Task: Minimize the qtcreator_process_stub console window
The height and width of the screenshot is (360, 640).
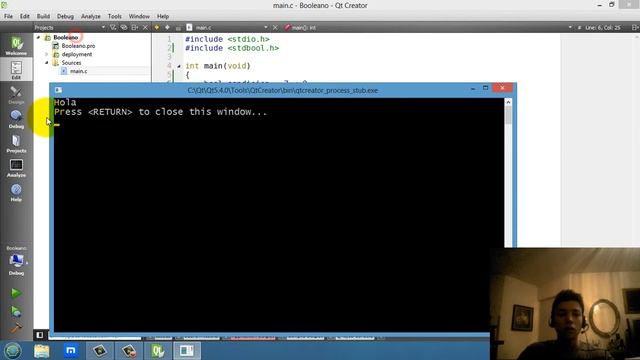Action: click(x=473, y=88)
